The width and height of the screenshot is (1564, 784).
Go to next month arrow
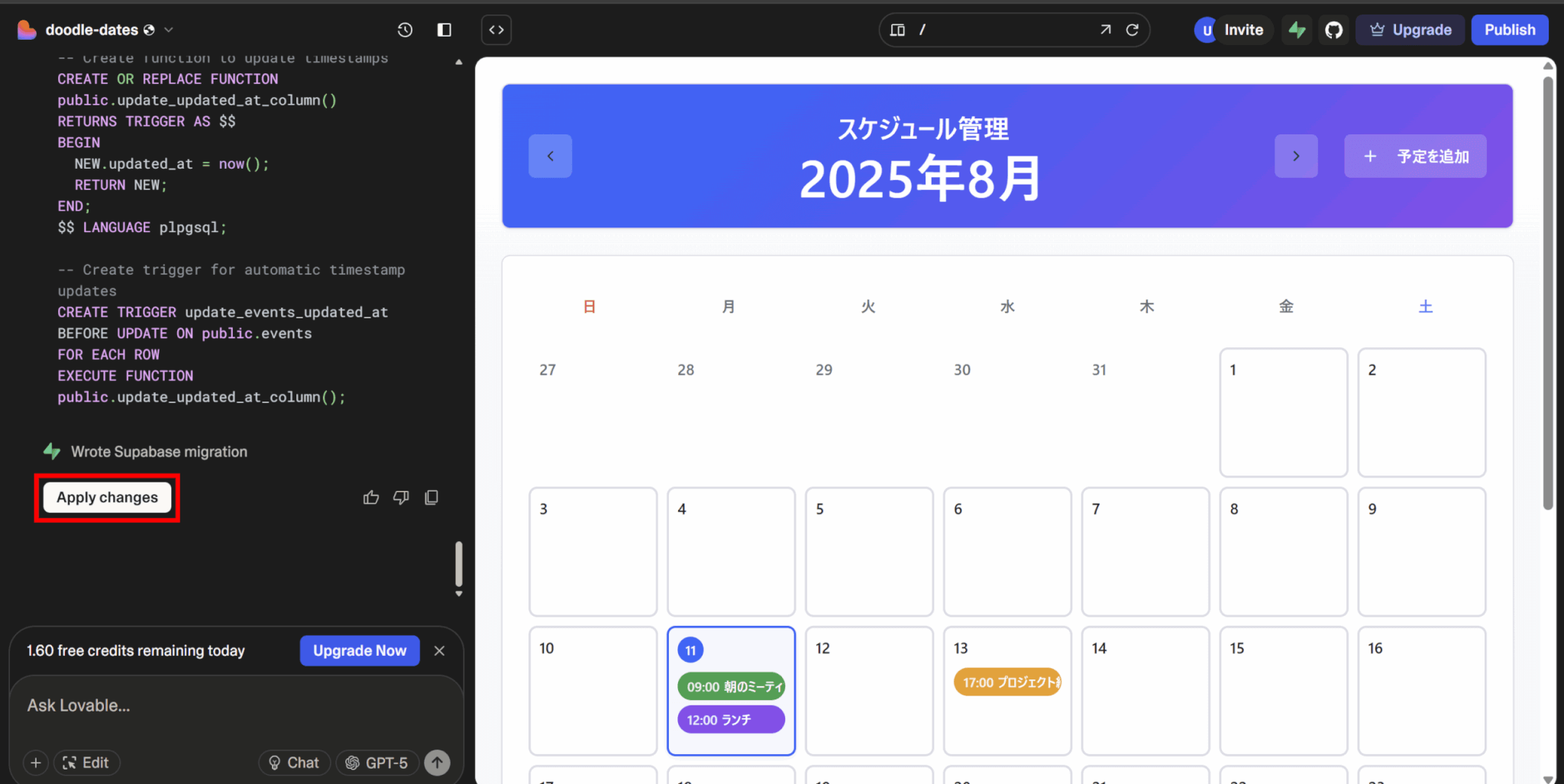click(x=1296, y=156)
